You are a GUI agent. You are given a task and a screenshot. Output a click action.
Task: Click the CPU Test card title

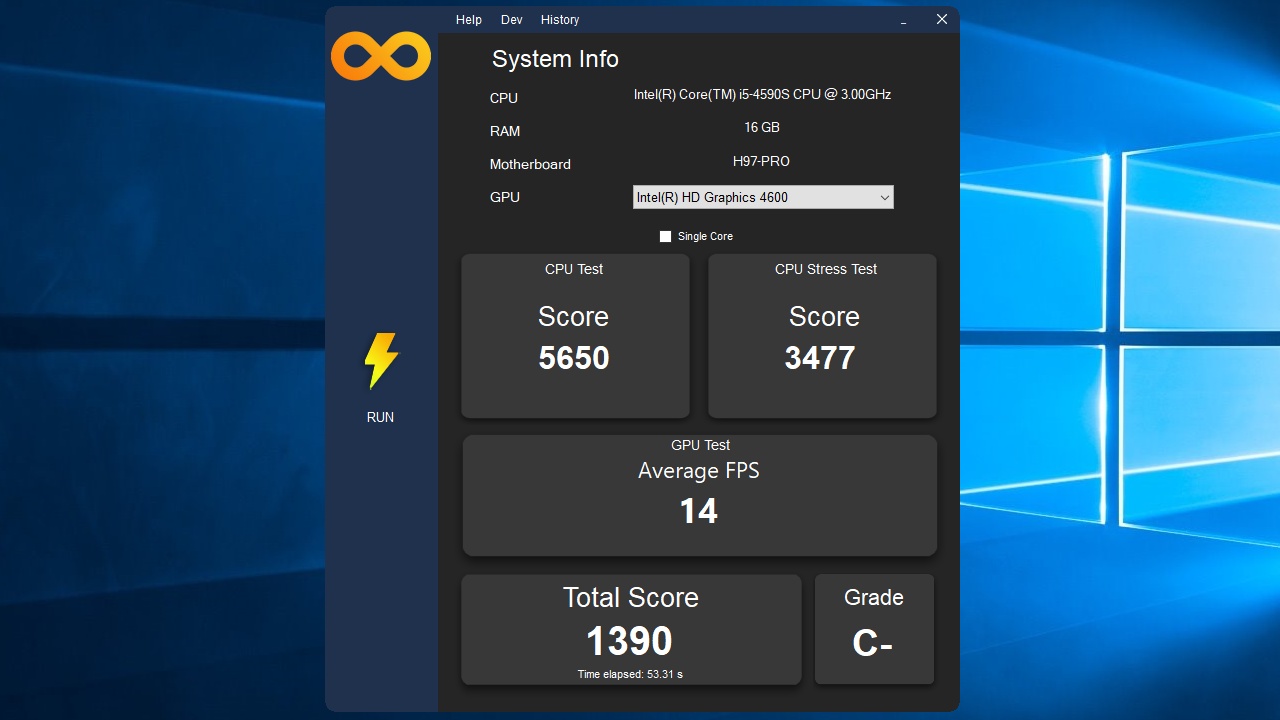point(574,269)
